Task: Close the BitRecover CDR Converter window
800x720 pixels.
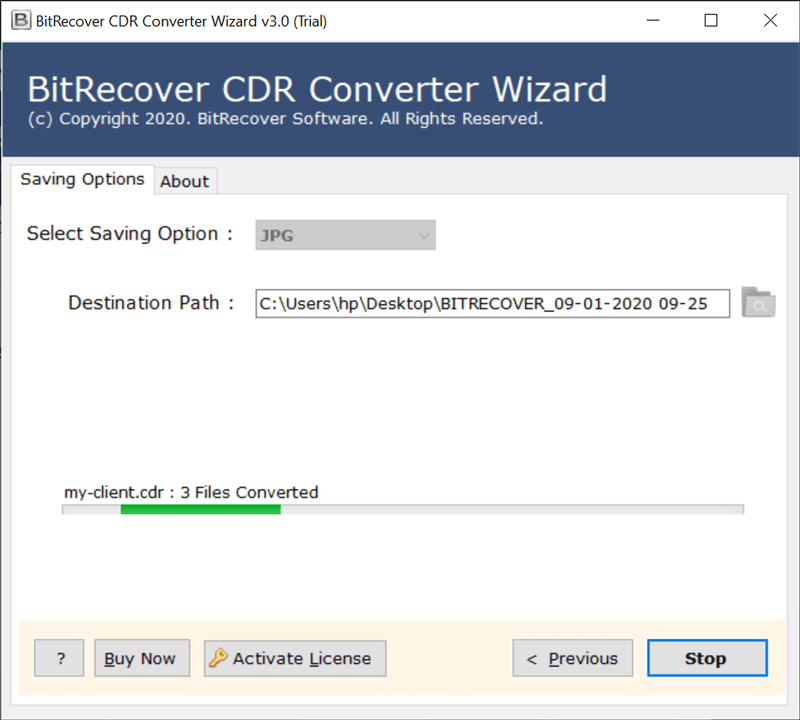Action: tap(770, 20)
